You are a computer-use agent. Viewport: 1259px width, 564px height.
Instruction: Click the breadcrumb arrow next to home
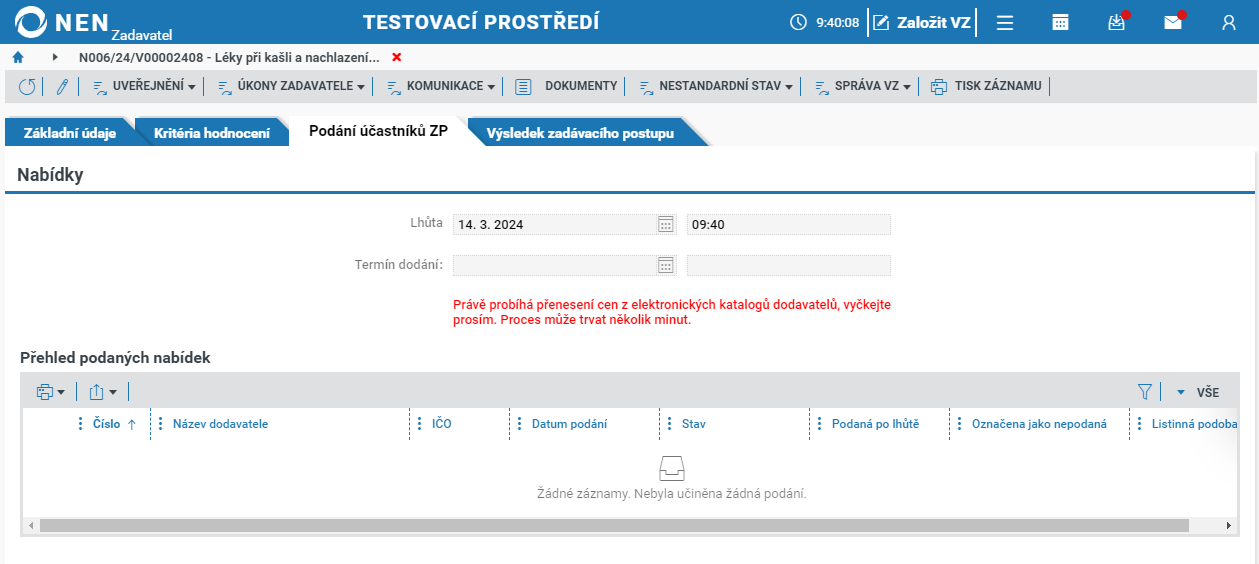[55, 57]
